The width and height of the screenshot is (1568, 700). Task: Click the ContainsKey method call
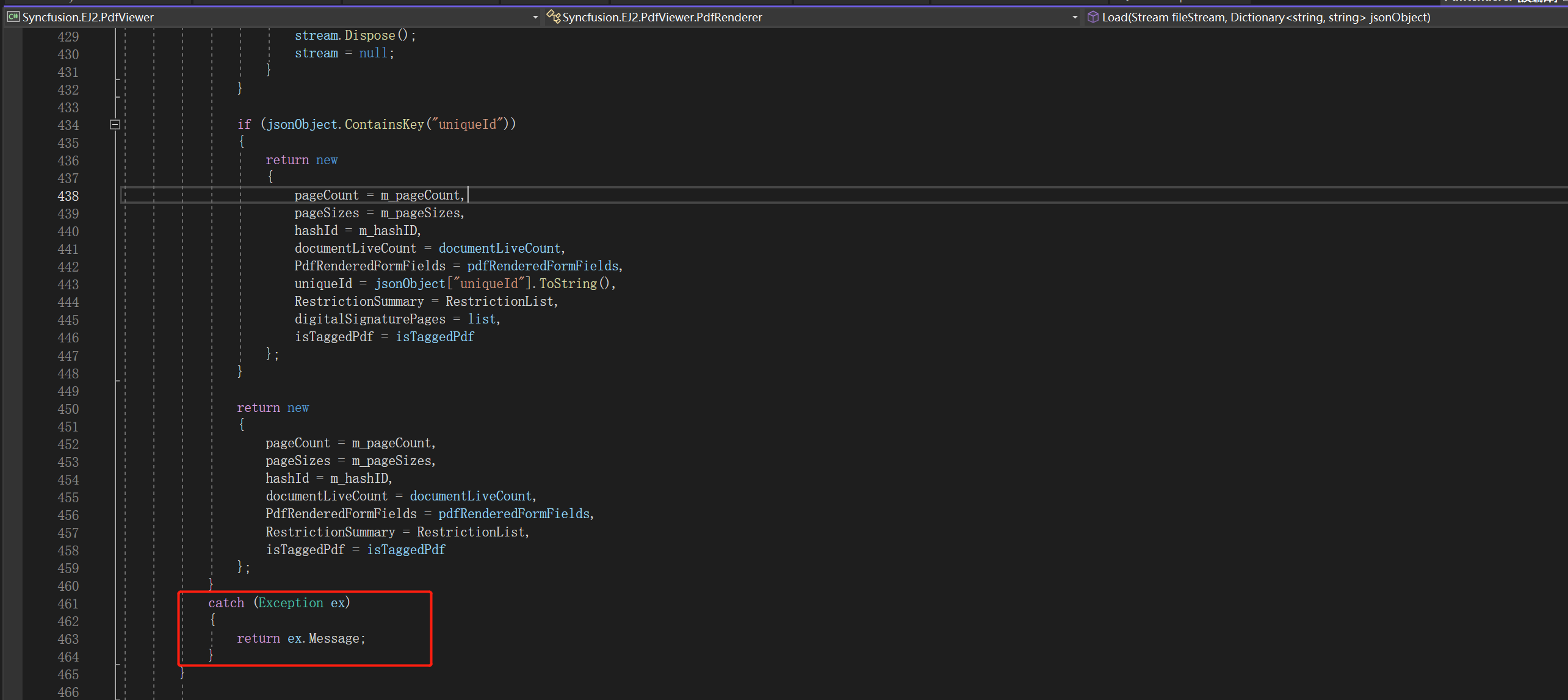point(384,124)
